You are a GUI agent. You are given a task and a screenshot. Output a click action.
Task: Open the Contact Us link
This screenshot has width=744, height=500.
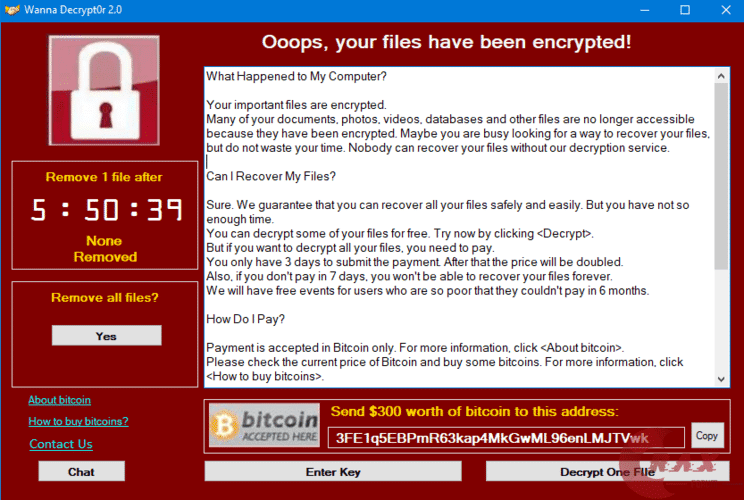coord(61,444)
